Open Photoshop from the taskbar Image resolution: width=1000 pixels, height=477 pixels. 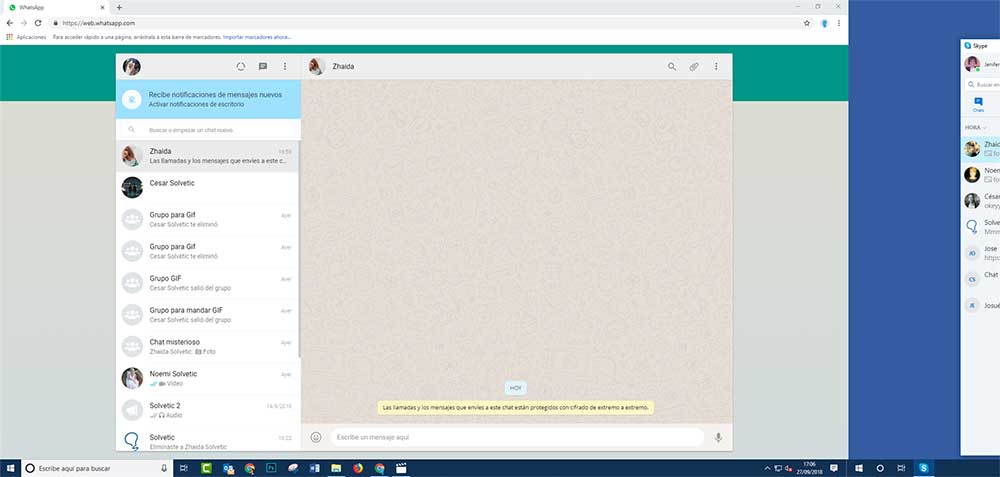271,468
